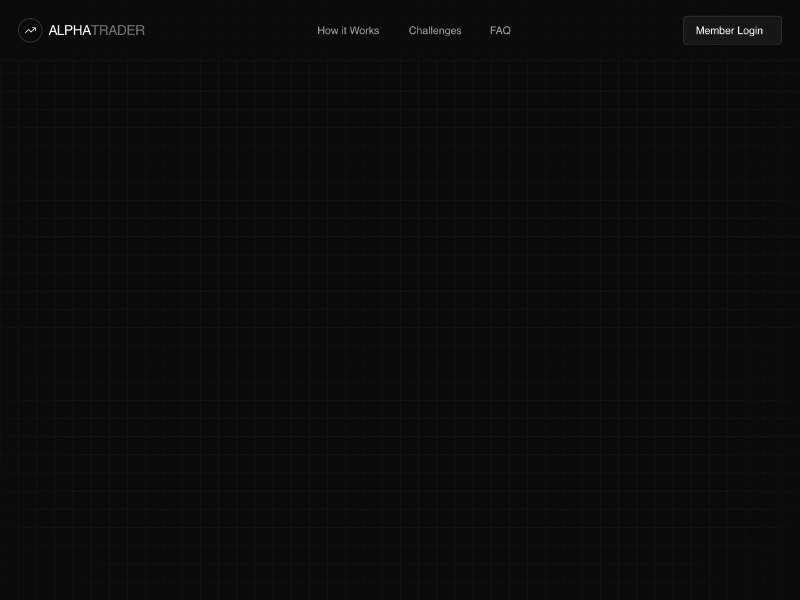The image size is (800, 600).
Task: Return home via the upward-trend logo icon
Action: coord(30,30)
